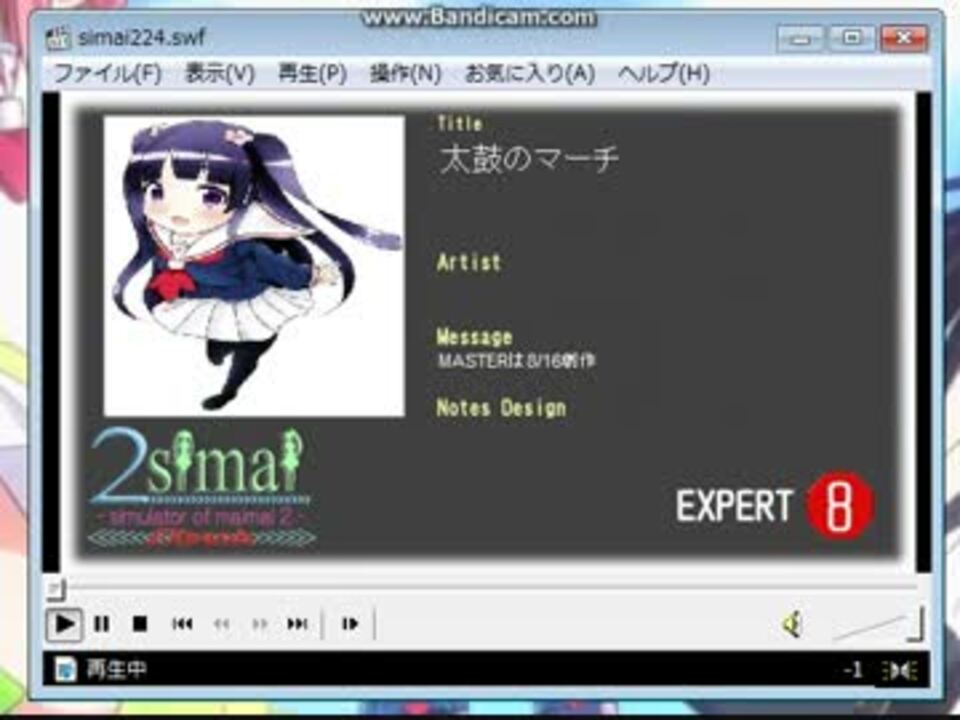Viewport: 960px width, 720px height.
Task: Stop playback with the square stop button
Action: click(140, 624)
